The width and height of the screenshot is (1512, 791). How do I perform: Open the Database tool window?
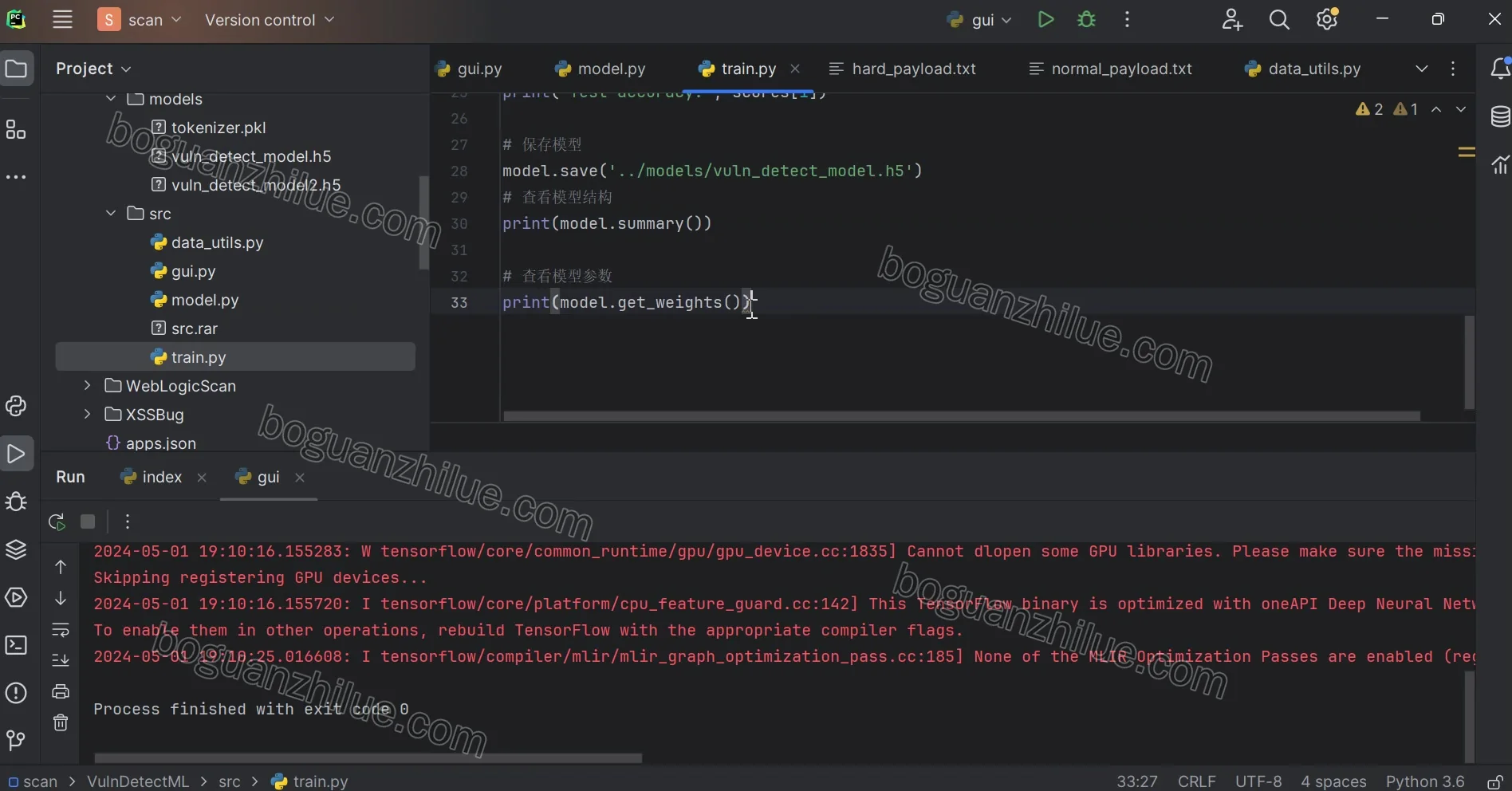tap(1500, 116)
